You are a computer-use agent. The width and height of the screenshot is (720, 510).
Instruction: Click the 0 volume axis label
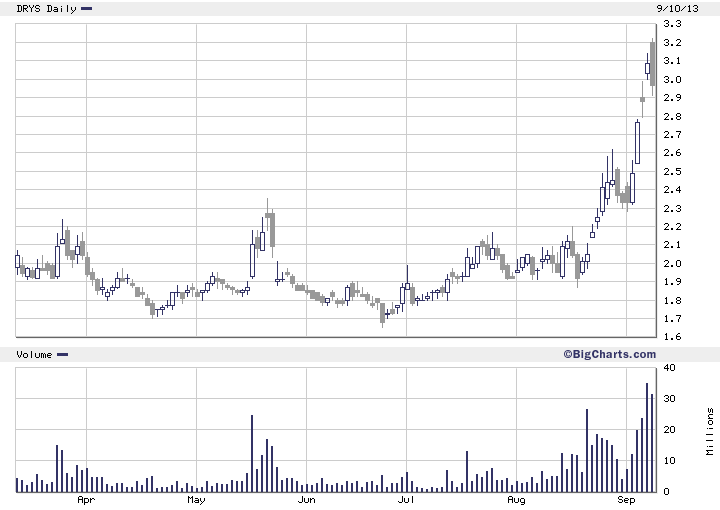[666, 492]
